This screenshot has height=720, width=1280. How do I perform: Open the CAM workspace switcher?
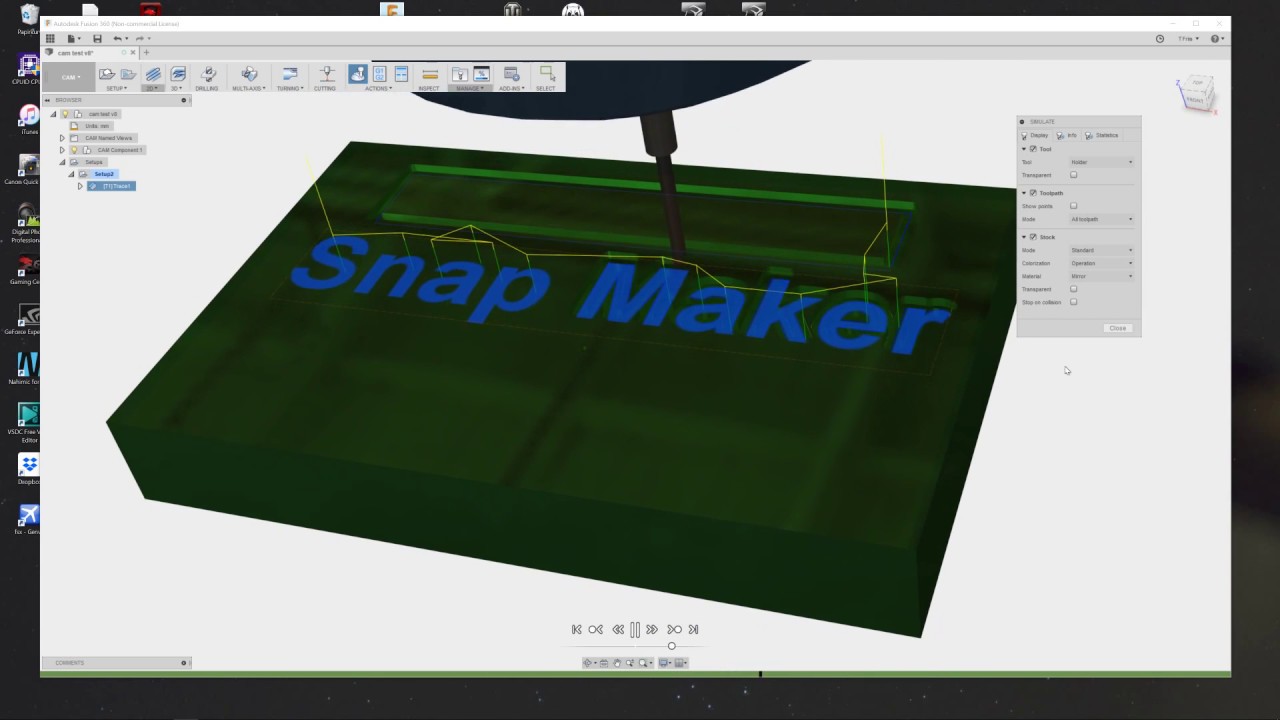tap(69, 77)
